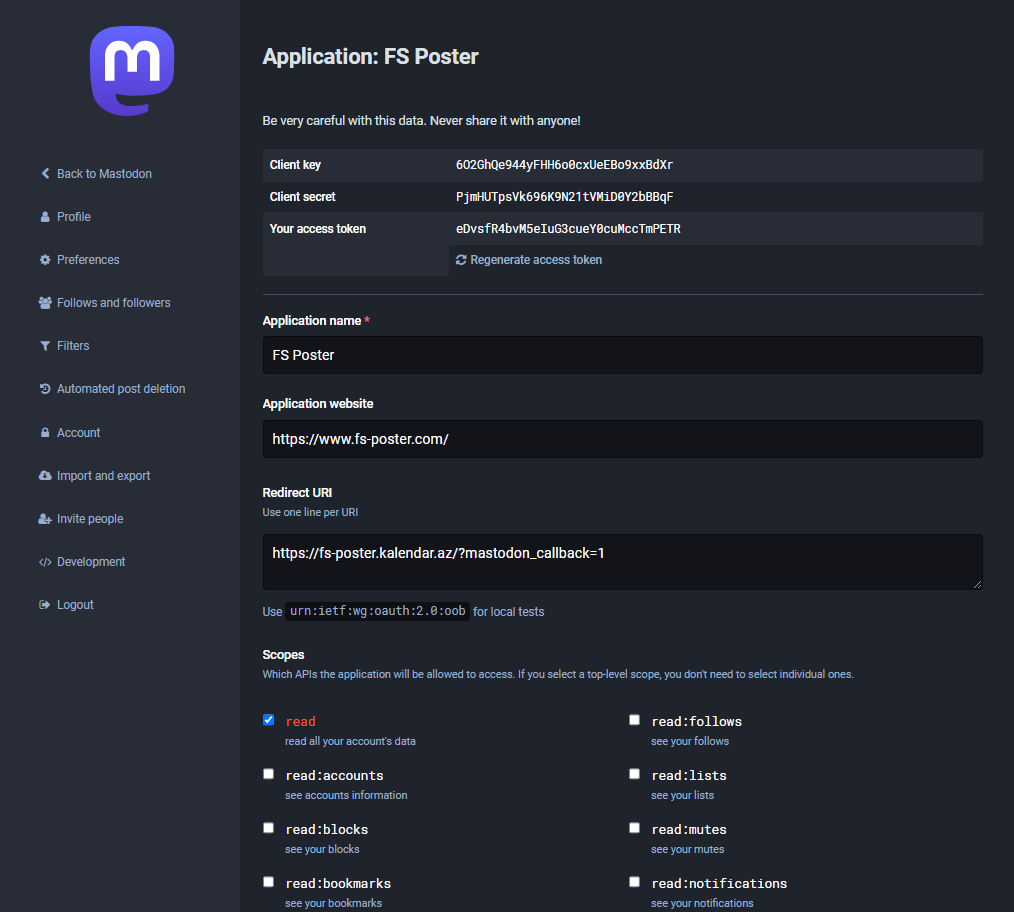Viewport: 1014px width, 912px height.
Task: Open Follows and followers page
Action: [x=114, y=303]
